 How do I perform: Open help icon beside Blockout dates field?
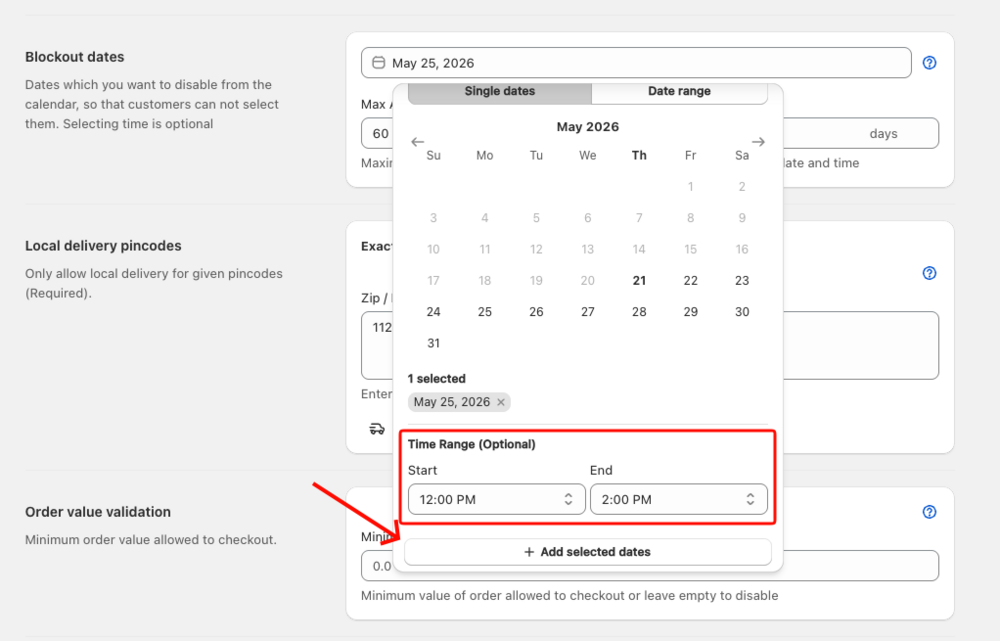pos(929,63)
